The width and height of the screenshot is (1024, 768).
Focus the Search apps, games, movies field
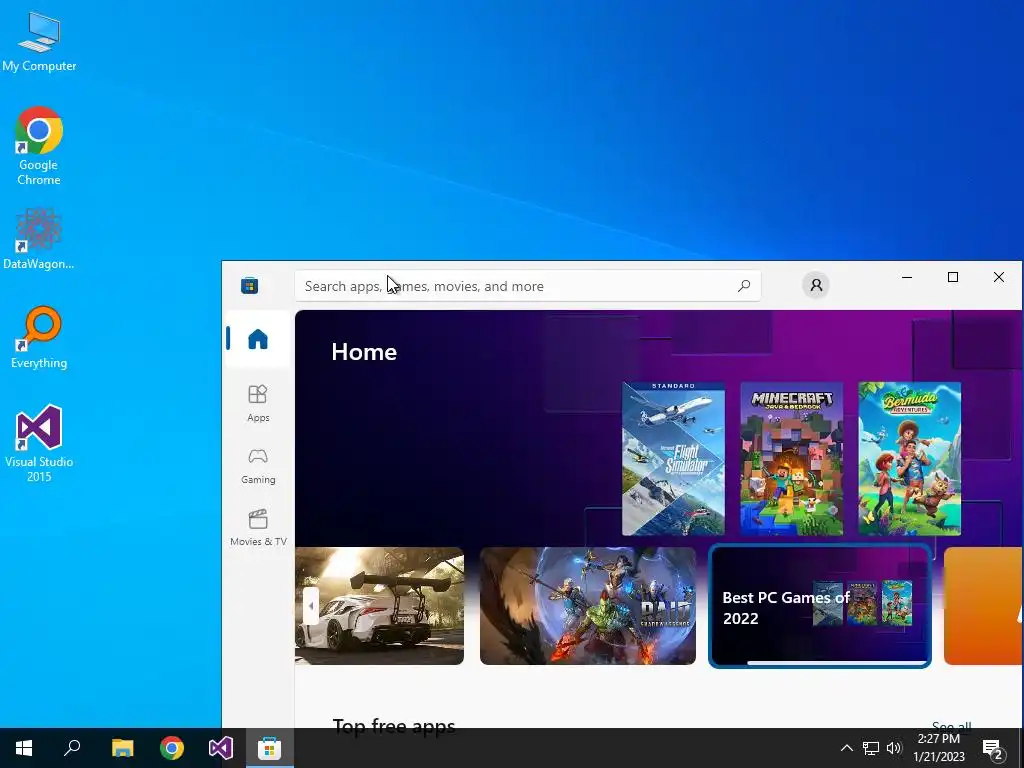coord(528,286)
